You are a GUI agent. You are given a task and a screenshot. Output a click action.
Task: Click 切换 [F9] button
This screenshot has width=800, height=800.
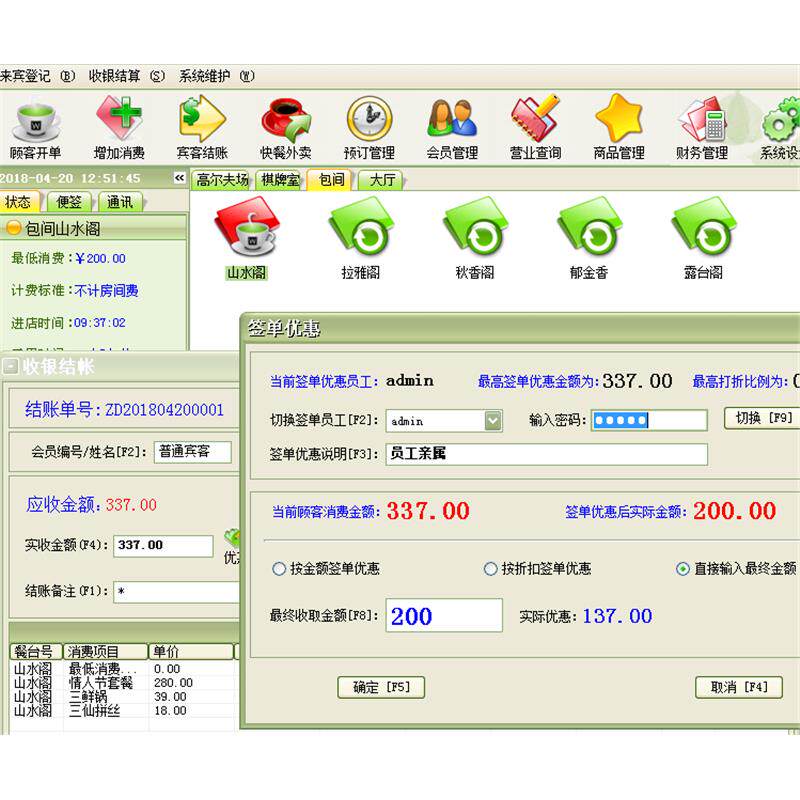[x=763, y=418]
